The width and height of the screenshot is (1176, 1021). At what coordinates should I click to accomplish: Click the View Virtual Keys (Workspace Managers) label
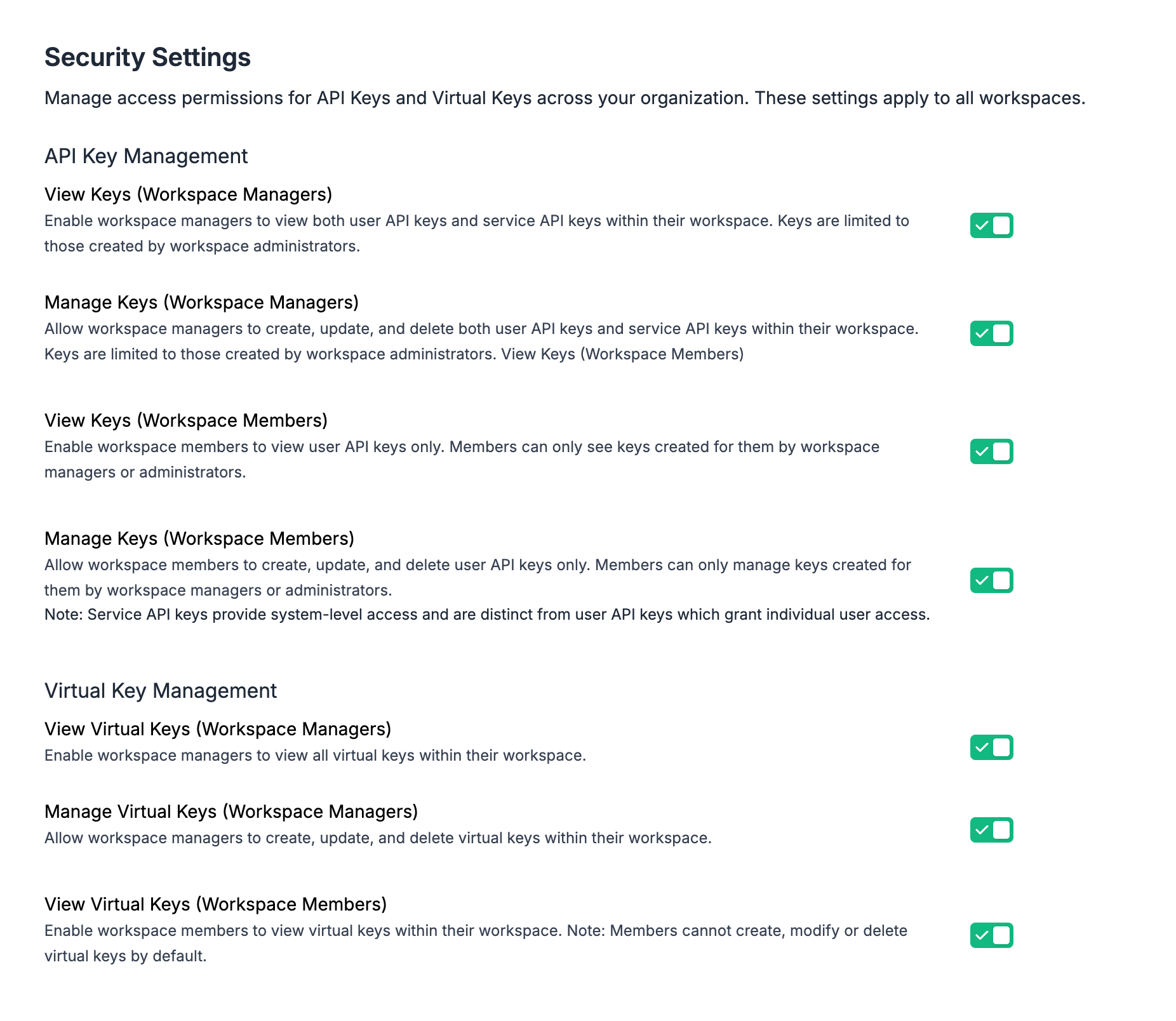pyautogui.click(x=218, y=729)
